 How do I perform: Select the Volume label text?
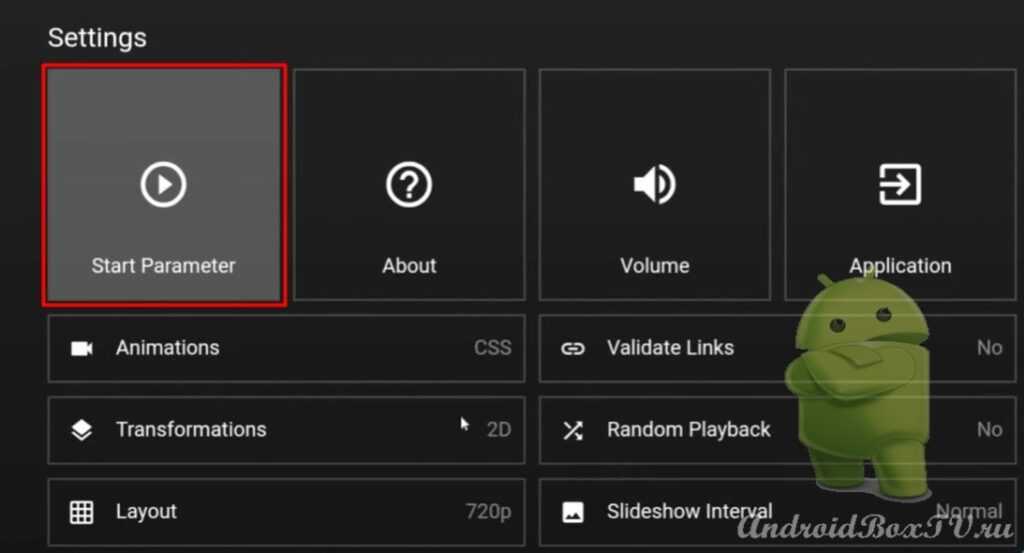click(655, 266)
